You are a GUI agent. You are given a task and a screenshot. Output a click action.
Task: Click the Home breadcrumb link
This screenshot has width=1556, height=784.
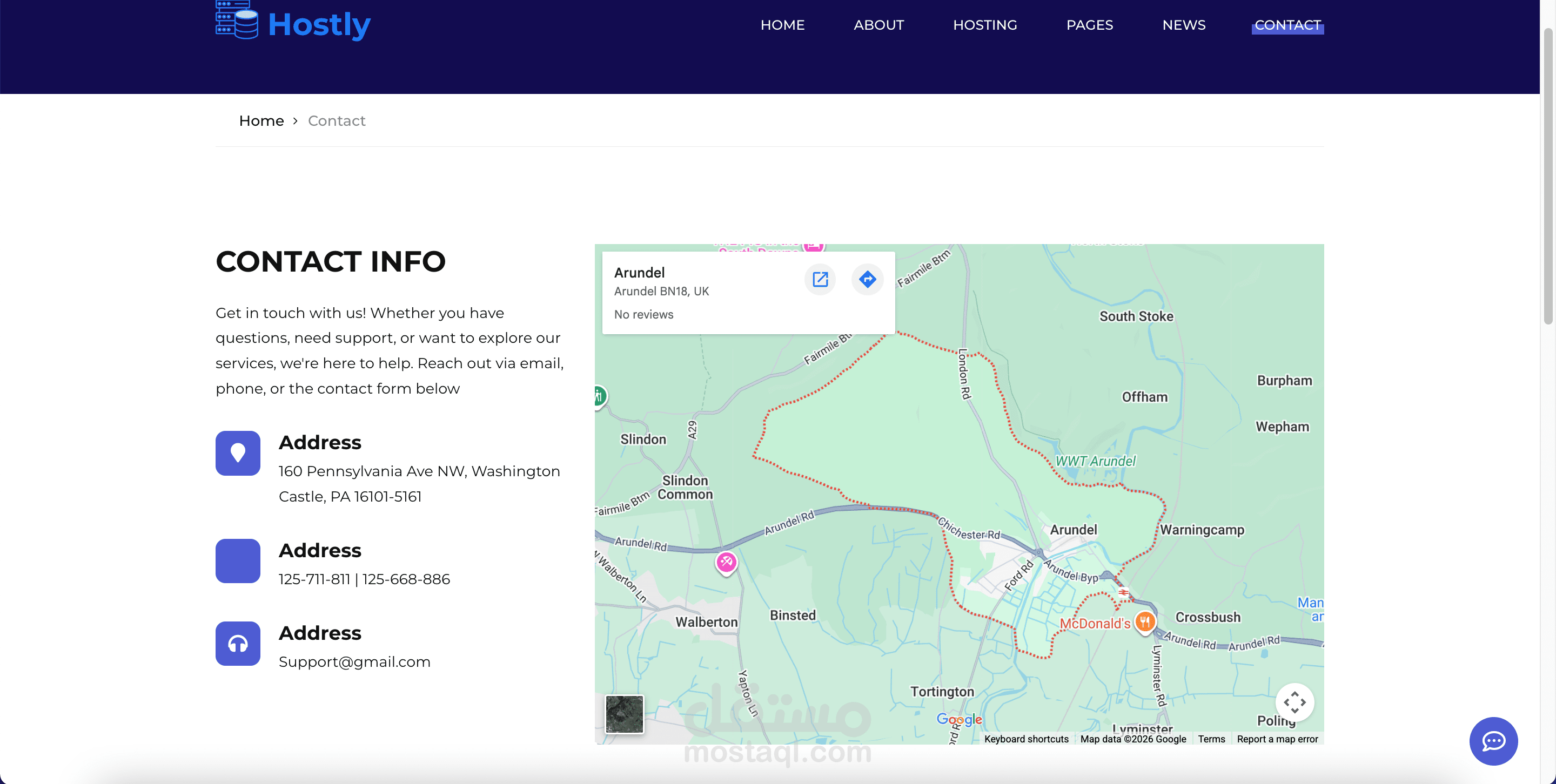pos(261,121)
